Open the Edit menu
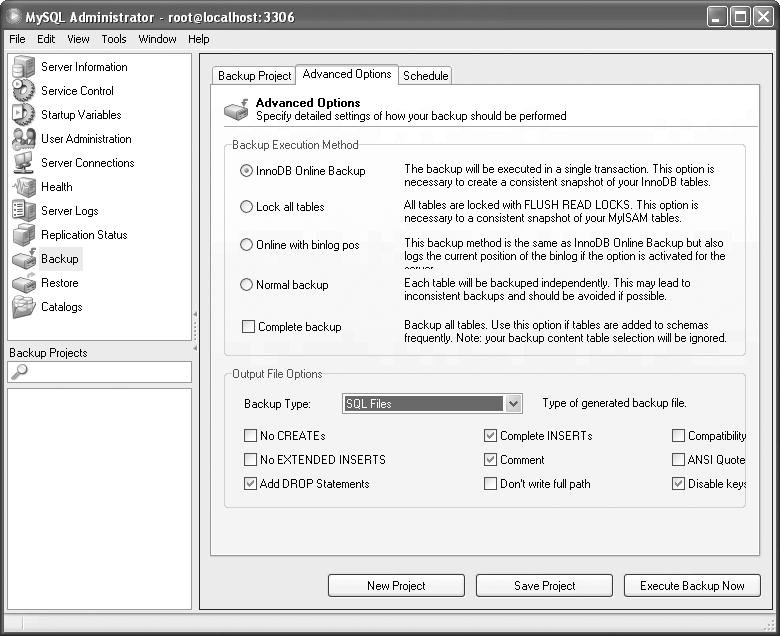The image size is (780, 636). point(46,39)
